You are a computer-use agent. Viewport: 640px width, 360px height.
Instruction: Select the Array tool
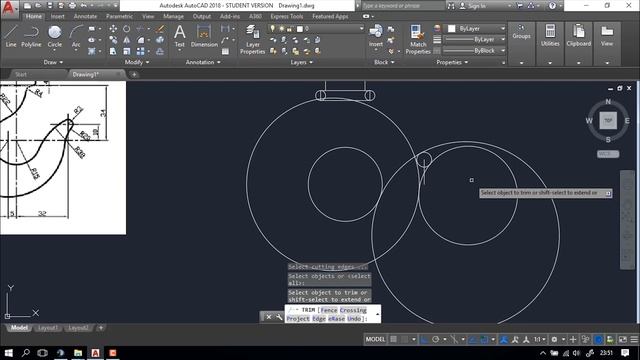(x=140, y=51)
